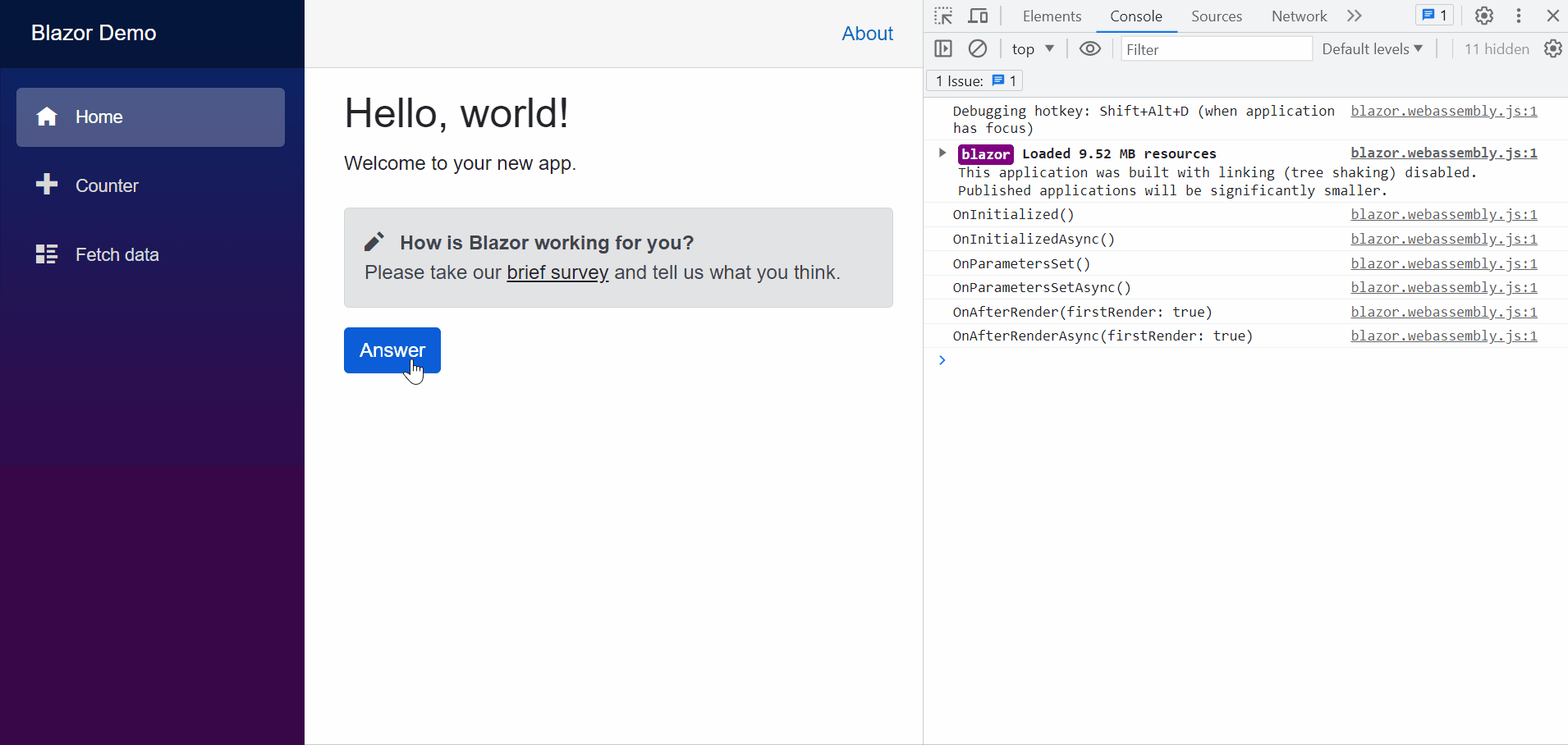Clear the console messages
The height and width of the screenshot is (745, 1568).
[x=978, y=48]
